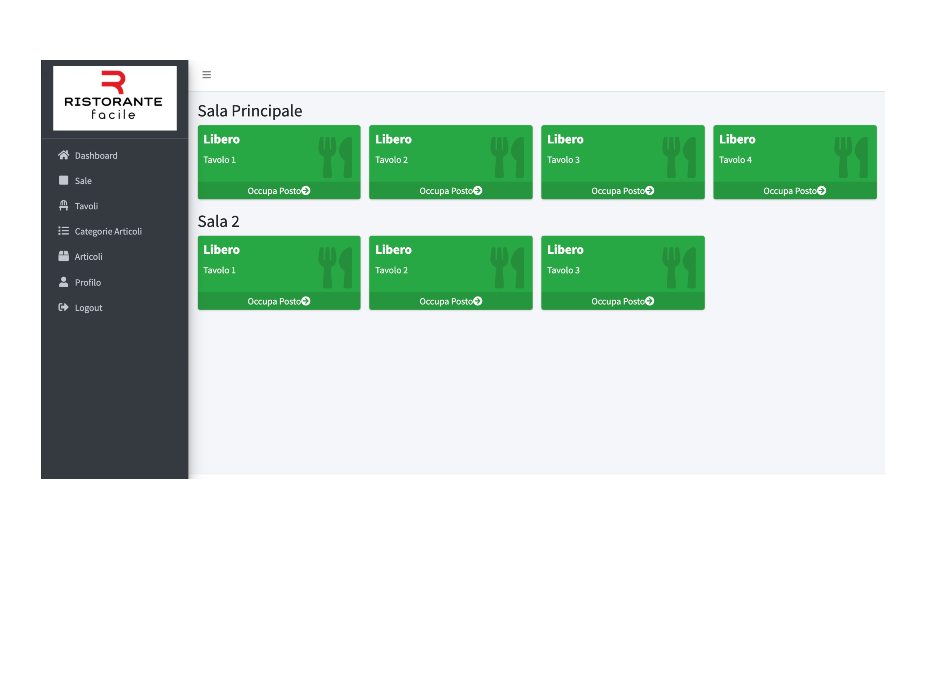
Task: Open the Profilo menu item
Action: pos(88,282)
